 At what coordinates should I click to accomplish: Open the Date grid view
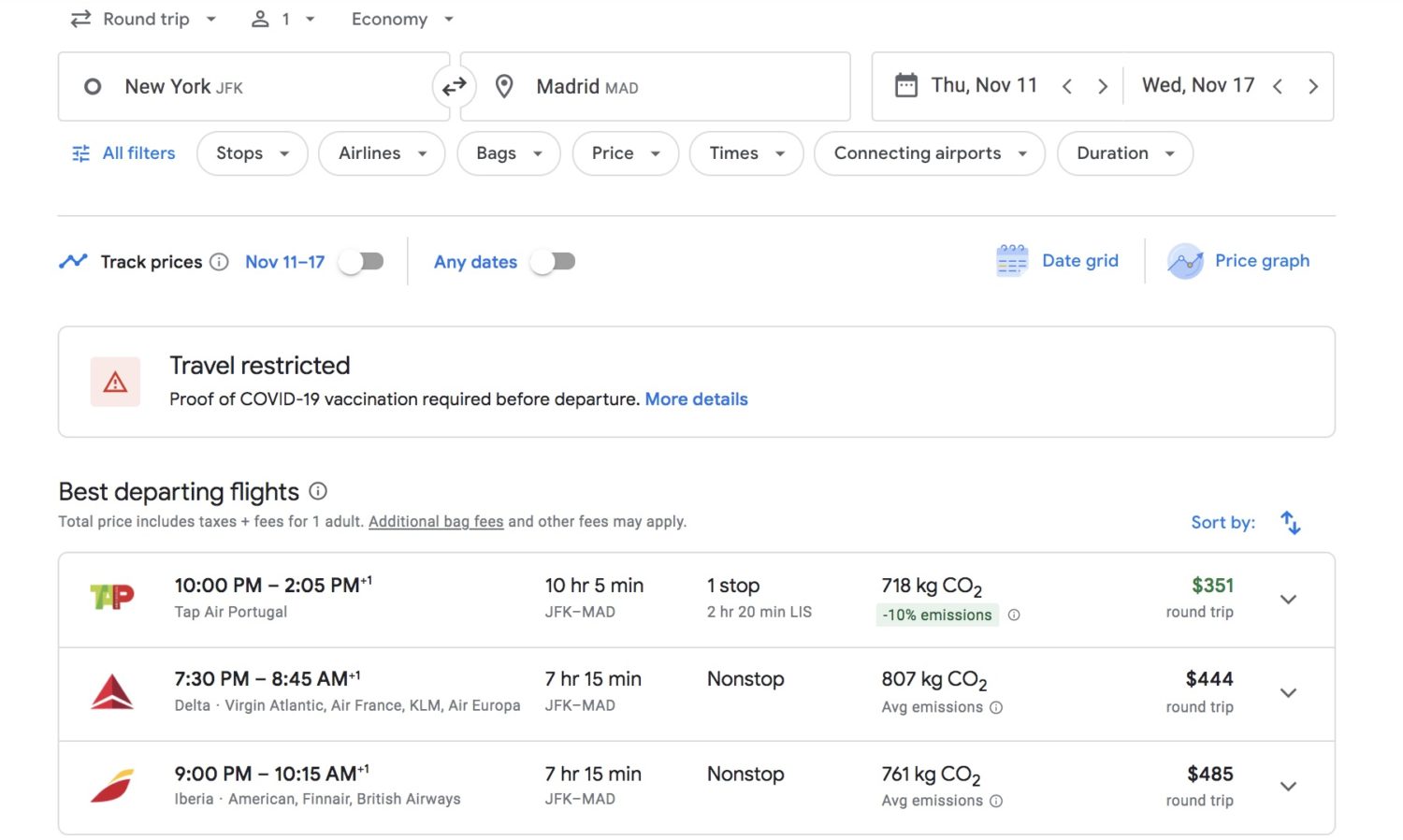coord(1058,261)
